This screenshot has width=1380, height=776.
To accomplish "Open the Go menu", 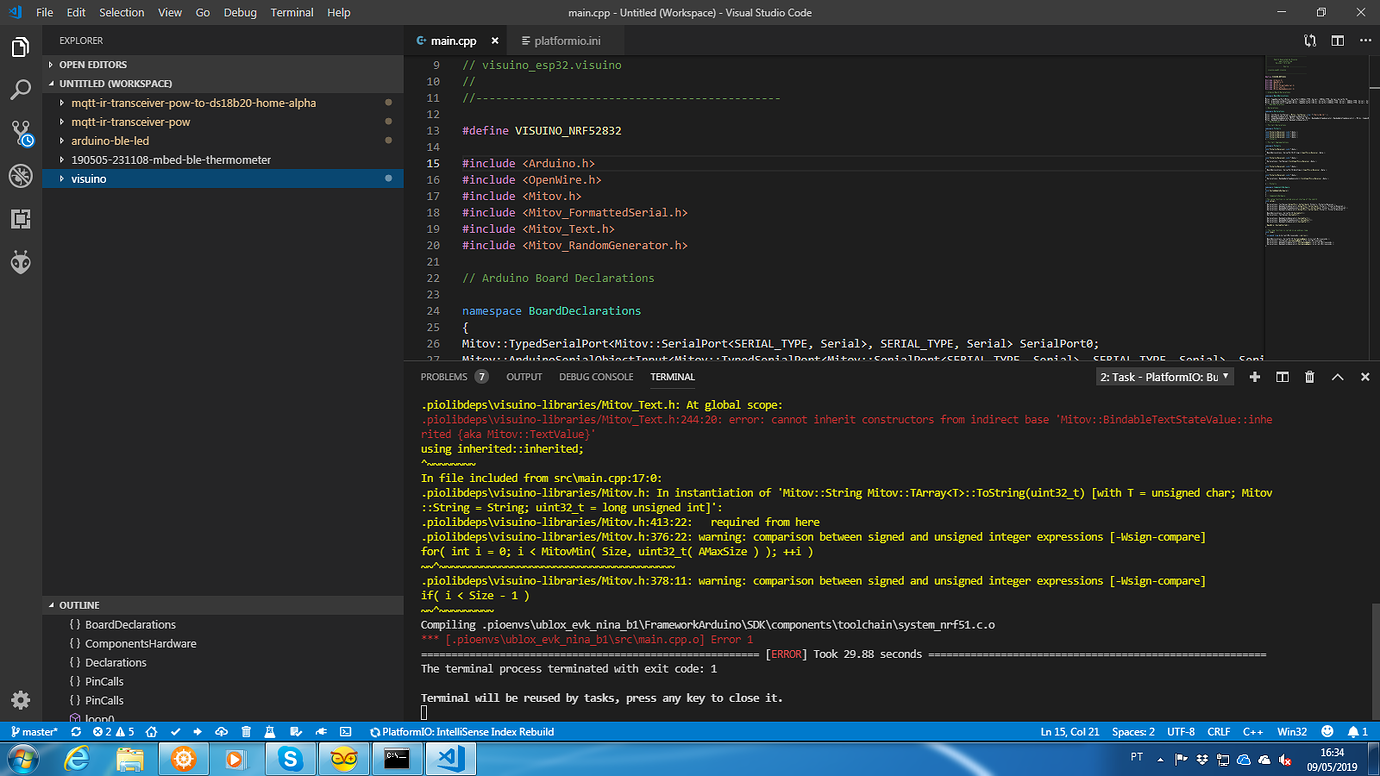I will click(x=203, y=12).
